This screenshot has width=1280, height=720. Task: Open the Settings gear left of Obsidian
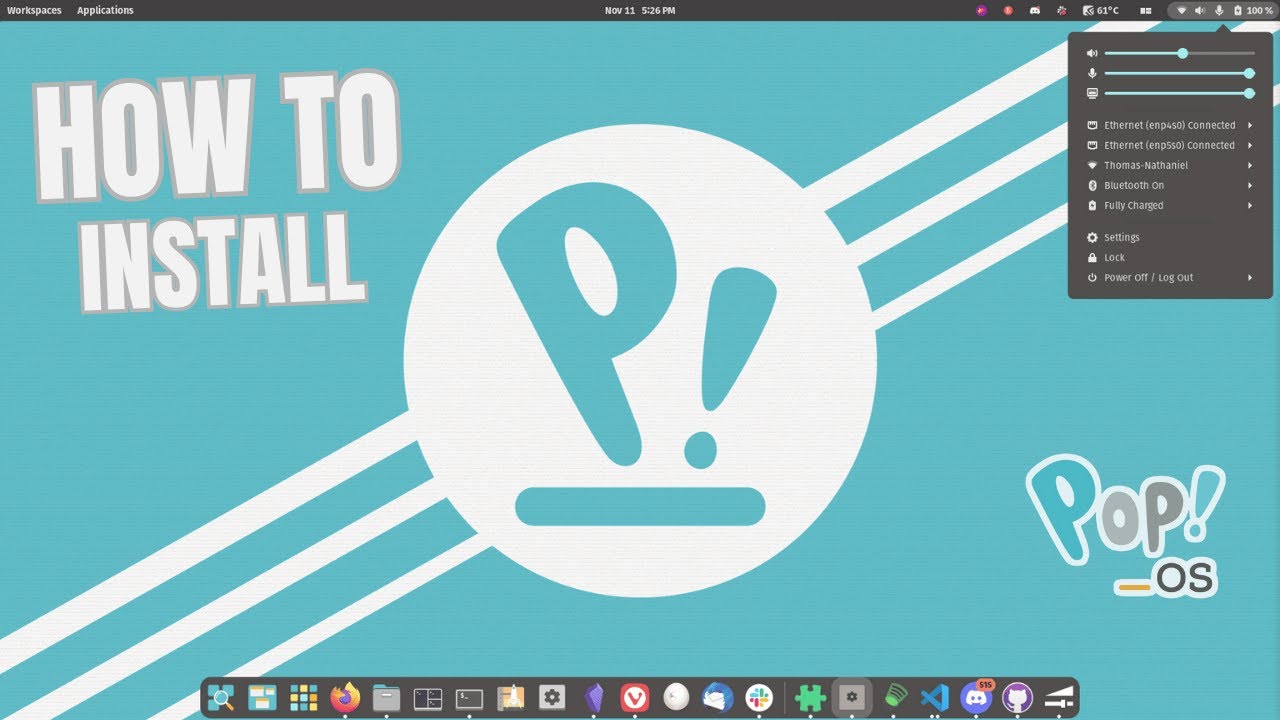point(552,697)
